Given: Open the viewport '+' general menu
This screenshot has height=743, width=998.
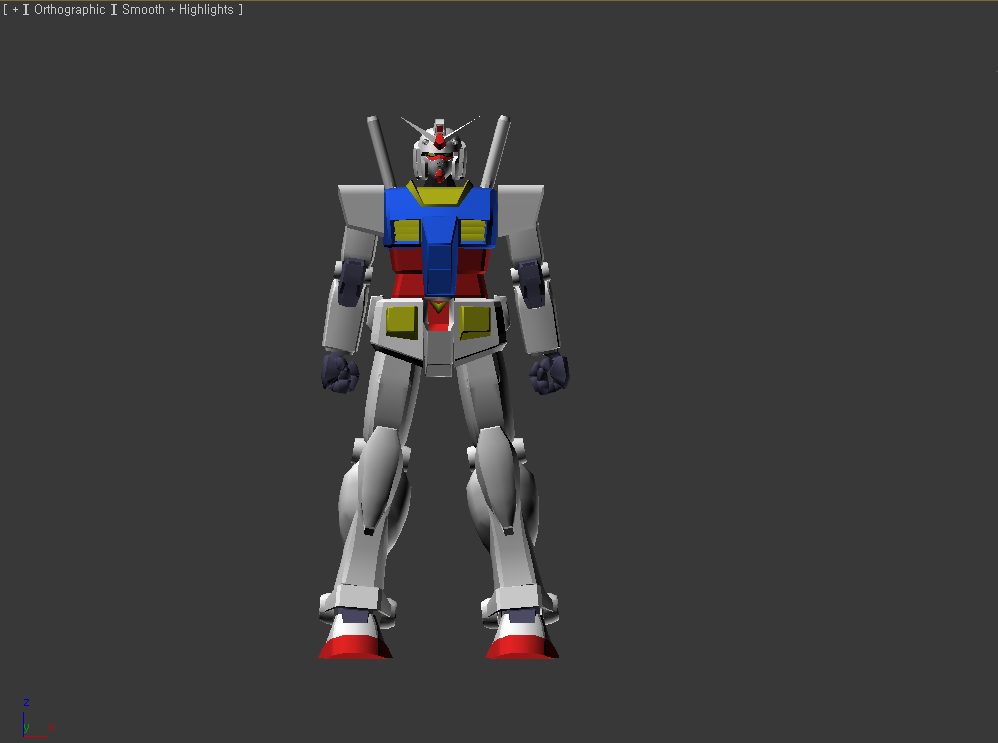Looking at the screenshot, I should (15, 10).
